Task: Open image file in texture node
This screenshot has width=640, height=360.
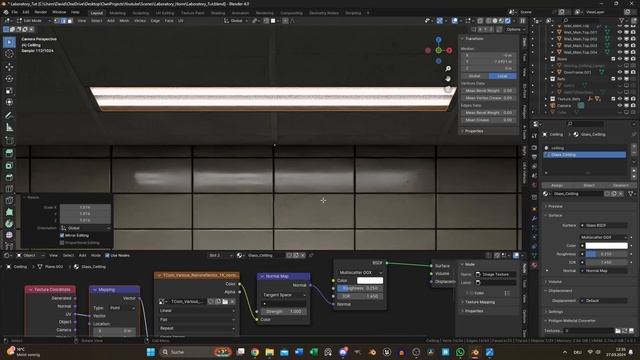Action: click(225, 301)
